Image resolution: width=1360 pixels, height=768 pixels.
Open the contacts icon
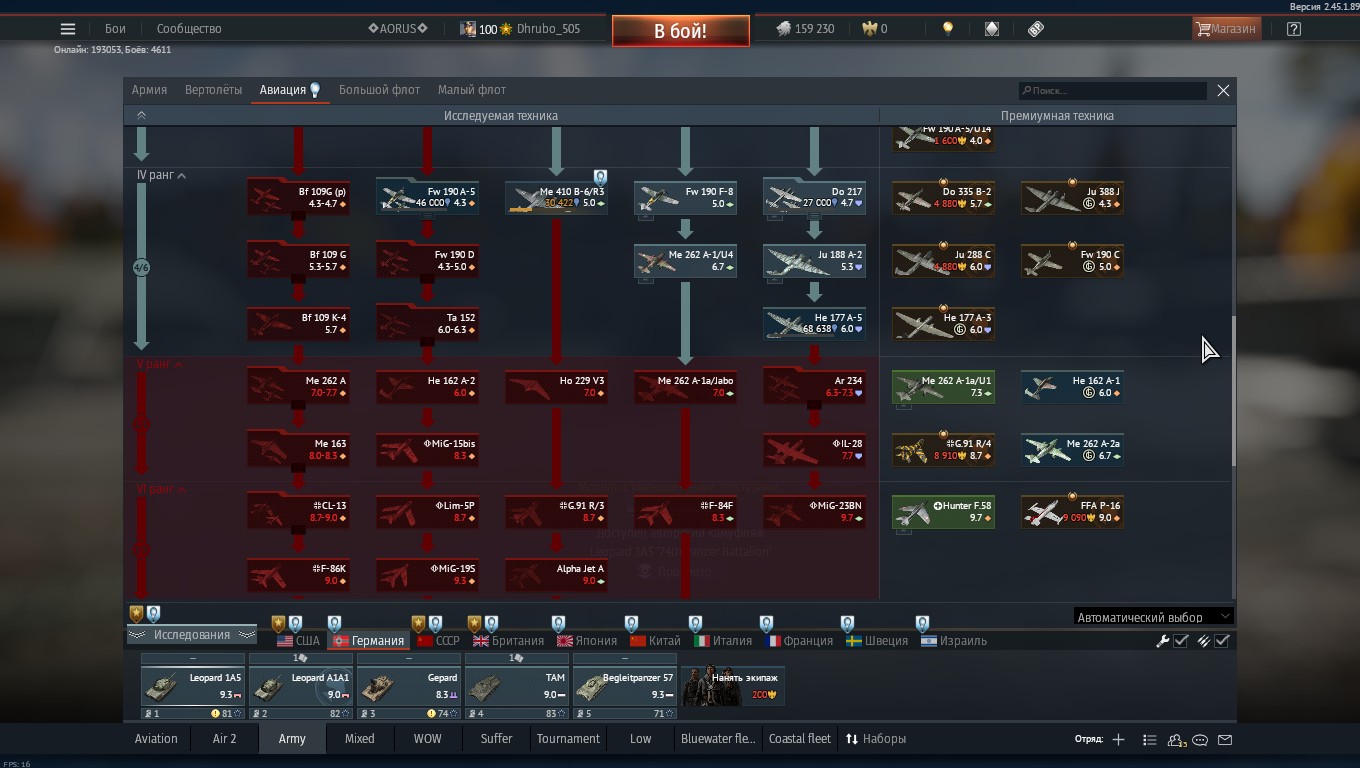click(x=1176, y=740)
